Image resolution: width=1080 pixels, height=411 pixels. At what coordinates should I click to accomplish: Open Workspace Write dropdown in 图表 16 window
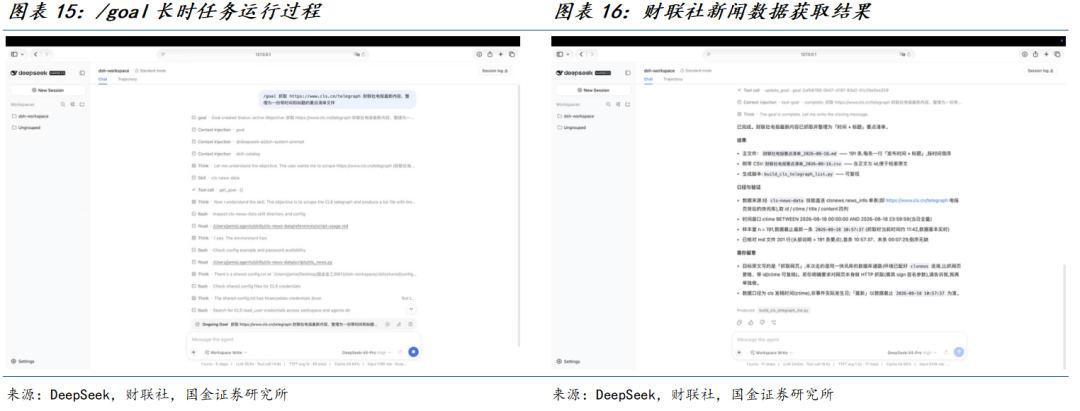click(771, 352)
